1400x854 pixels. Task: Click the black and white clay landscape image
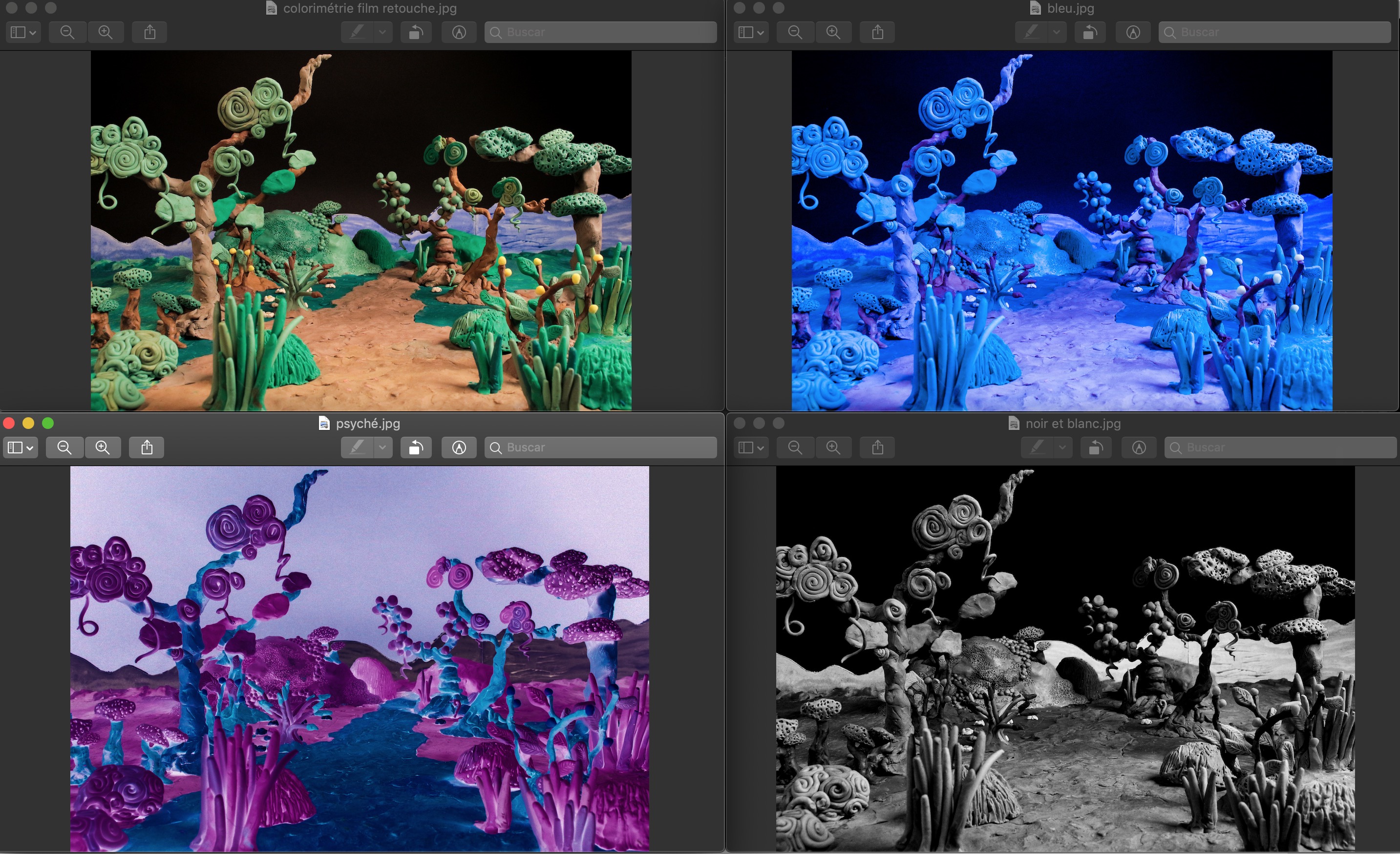(1065, 659)
